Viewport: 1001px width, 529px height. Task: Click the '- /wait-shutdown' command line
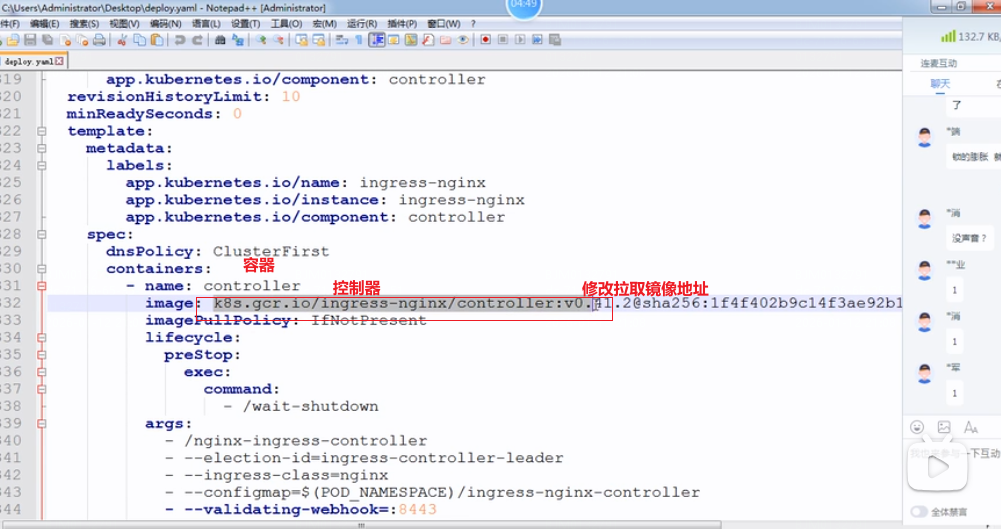point(301,406)
